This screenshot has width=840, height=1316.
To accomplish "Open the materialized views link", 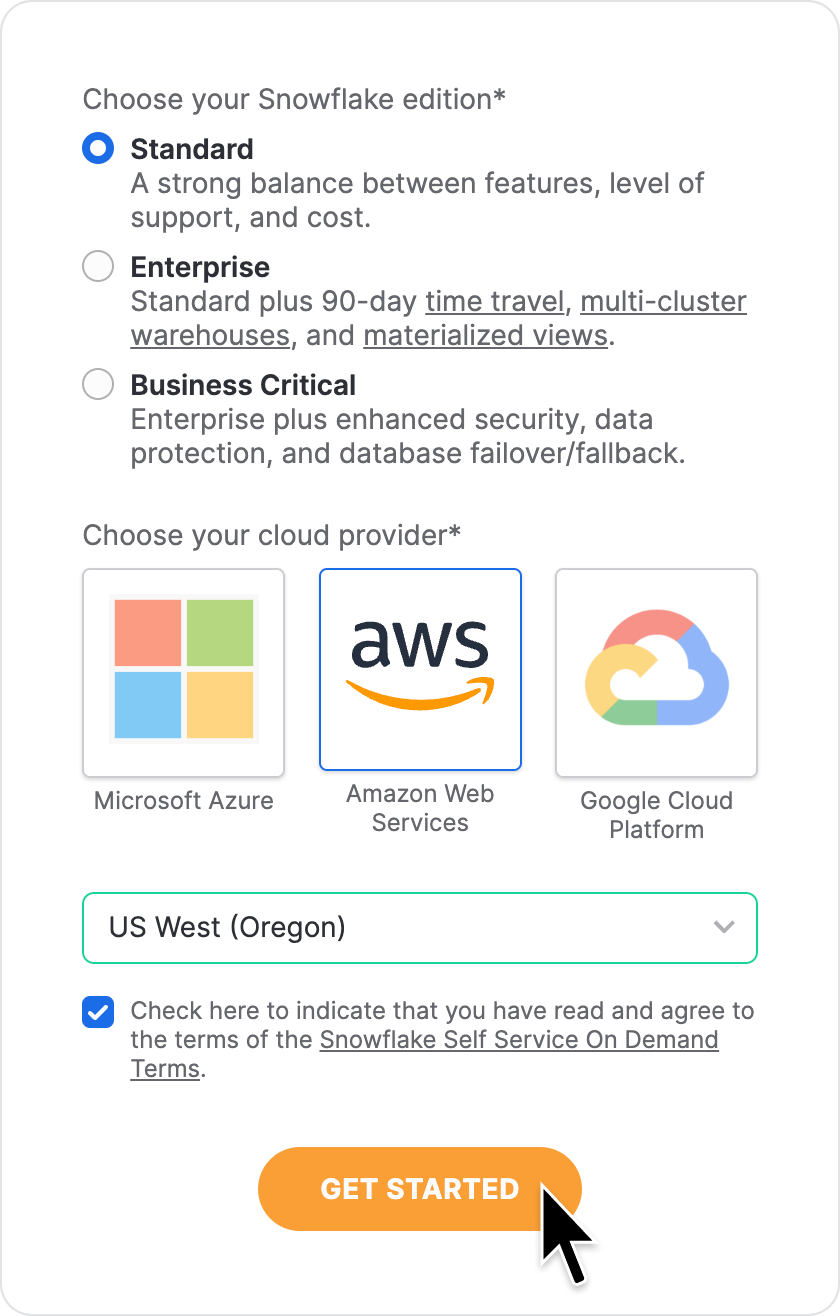I will click(x=486, y=335).
